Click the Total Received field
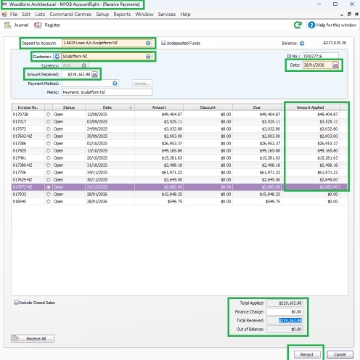 tap(285, 321)
